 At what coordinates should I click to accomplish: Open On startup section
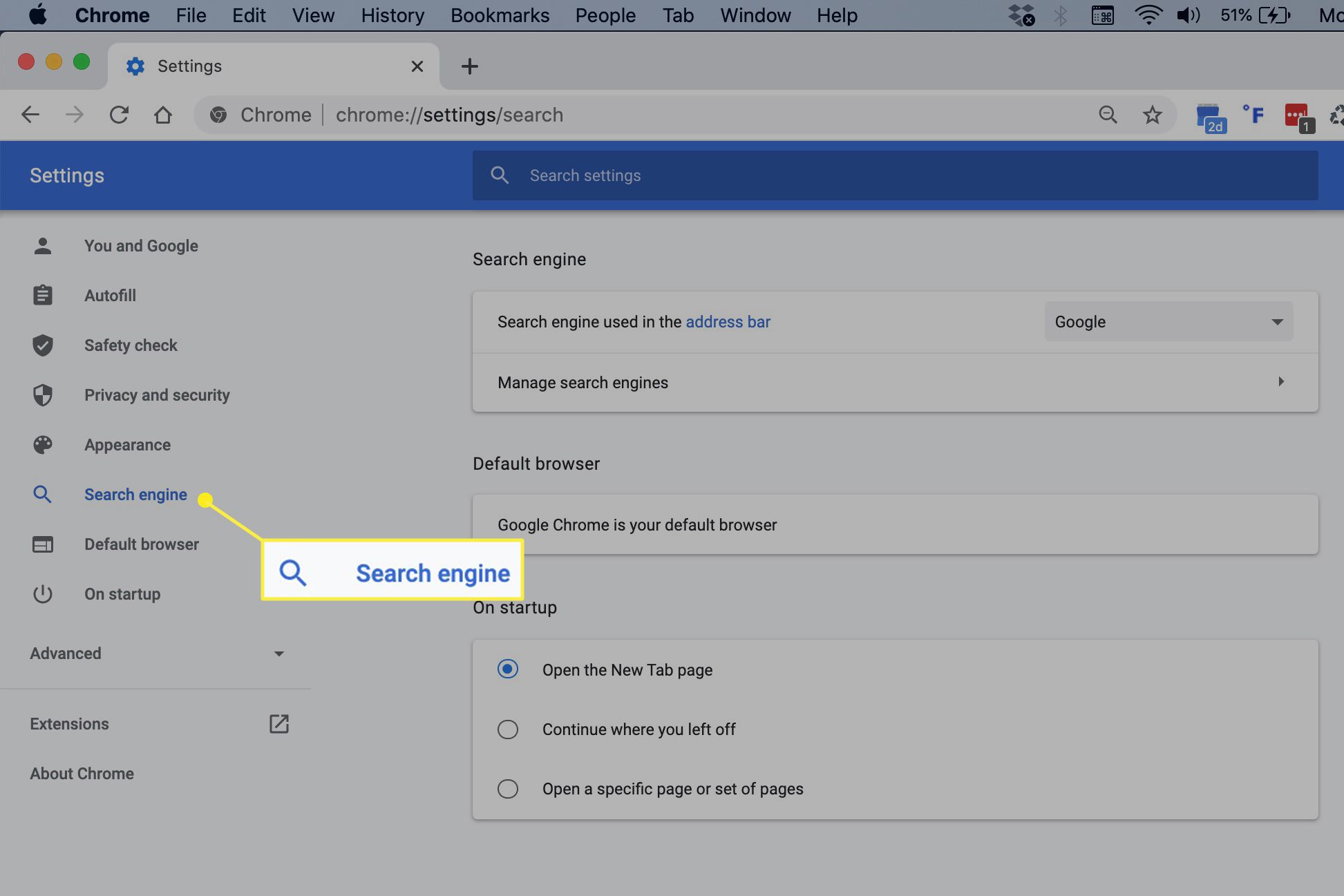click(x=122, y=594)
